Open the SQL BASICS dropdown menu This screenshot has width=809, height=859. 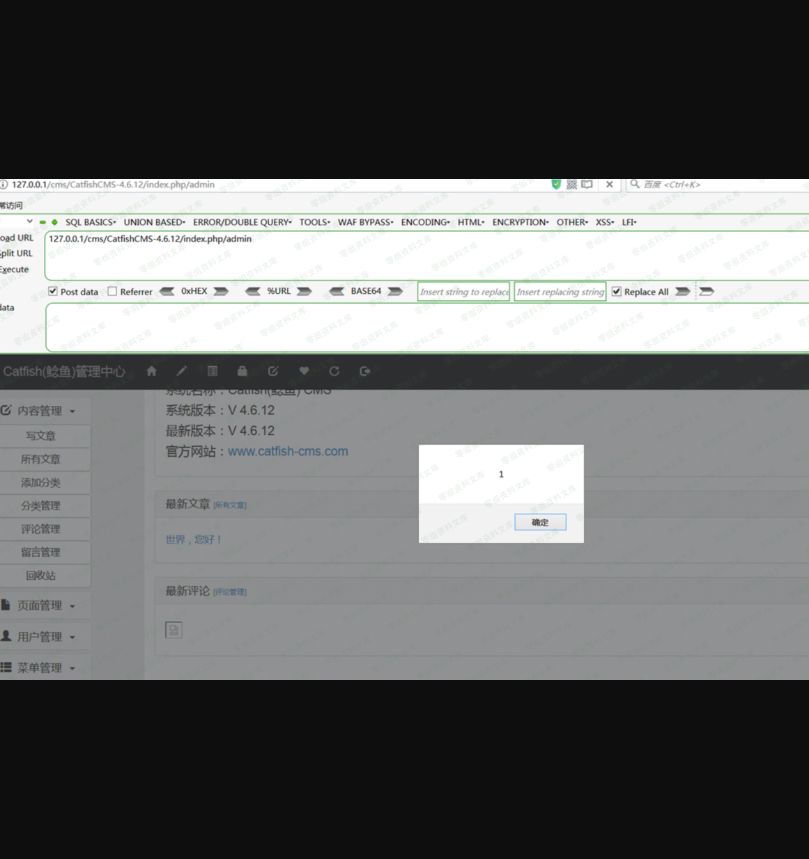[90, 222]
